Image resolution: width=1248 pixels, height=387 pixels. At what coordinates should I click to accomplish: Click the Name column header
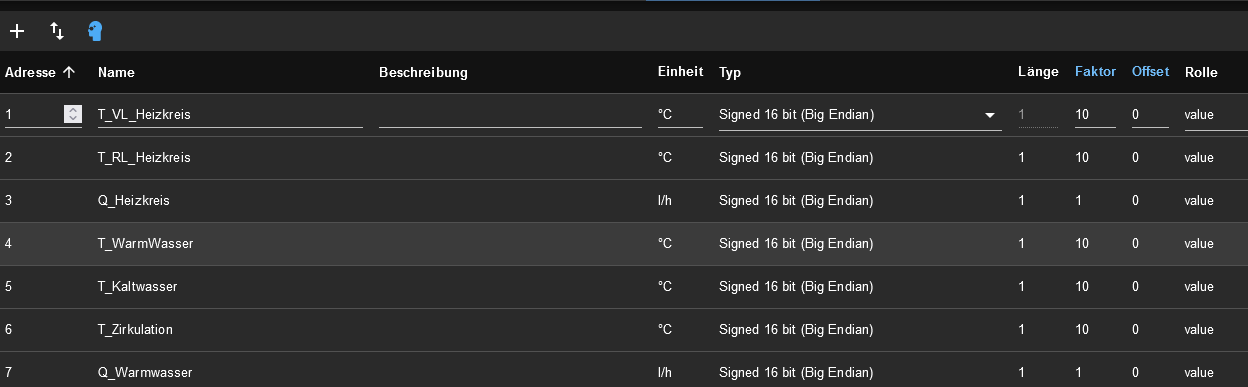coord(116,72)
